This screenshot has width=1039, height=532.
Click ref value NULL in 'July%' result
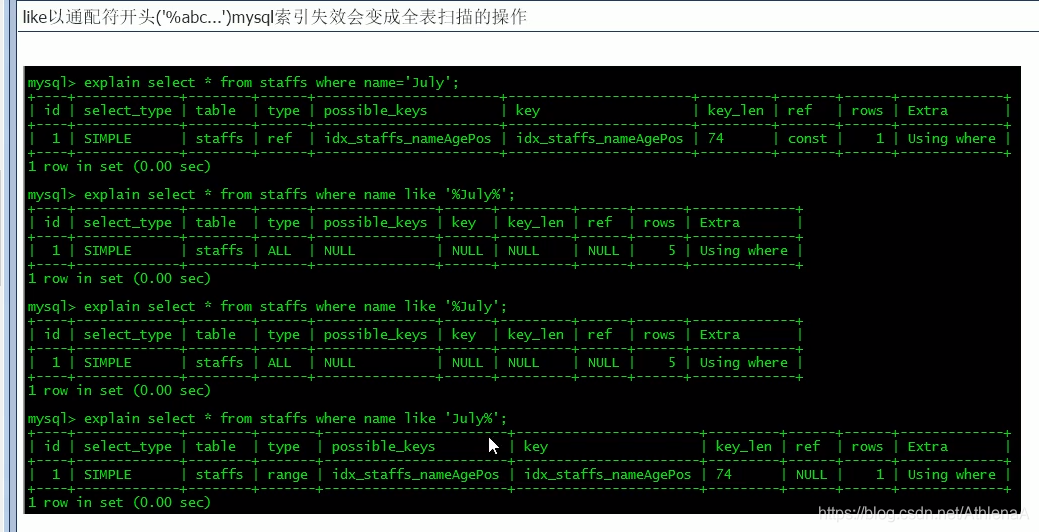(x=811, y=474)
